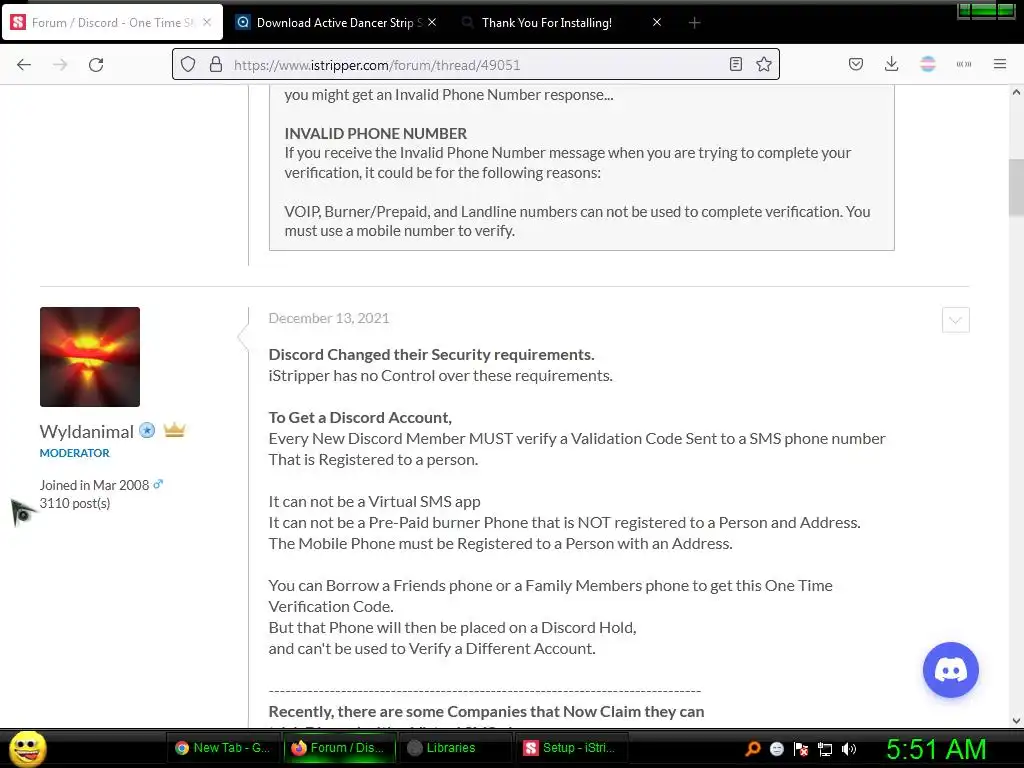Click 'Discord Changed their Security requirements.' heading
The image size is (1024, 768).
click(431, 355)
